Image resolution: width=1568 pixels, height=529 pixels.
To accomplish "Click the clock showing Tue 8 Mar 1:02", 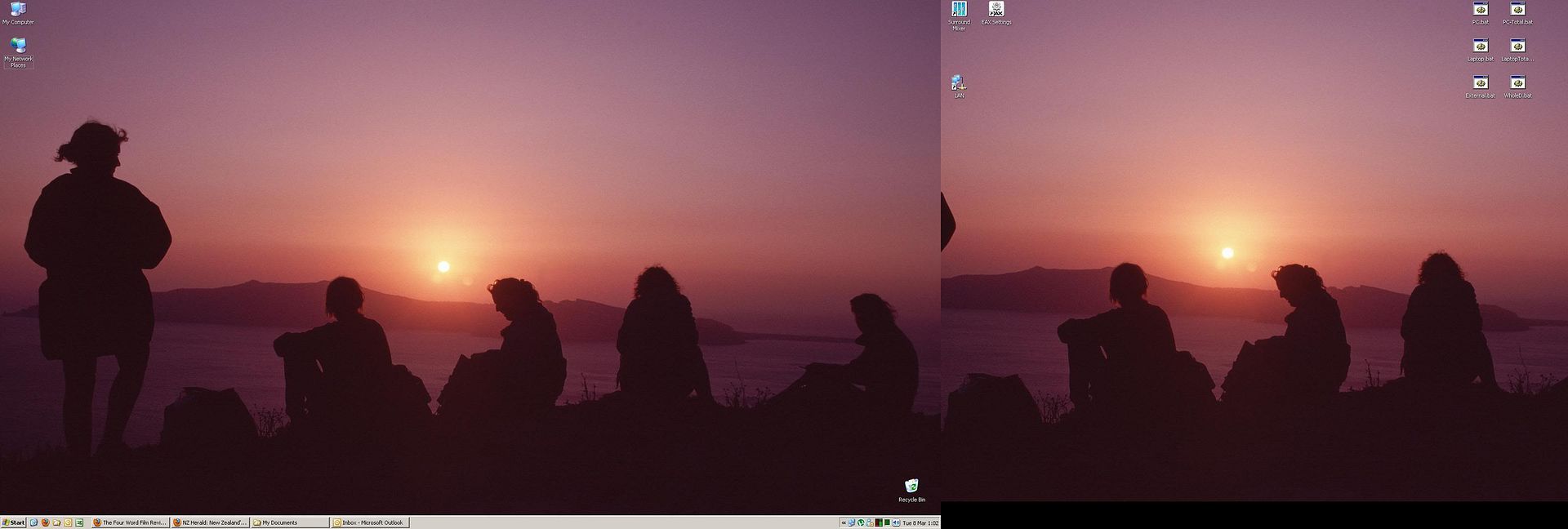I will click(x=920, y=523).
